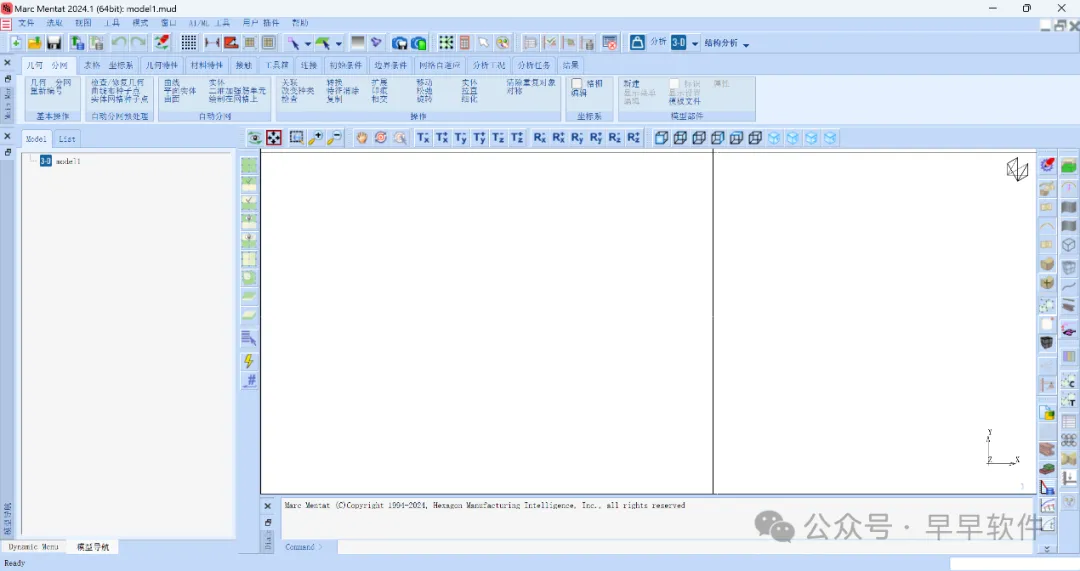Click the grey gradient shading icon
Screen dimensions: 1080x571
(357, 43)
